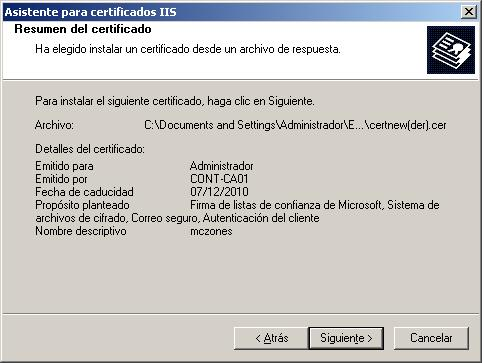Screen dimensions: 484x363
Task: Click the certnew(der).cer file path
Action: (x=295, y=125)
